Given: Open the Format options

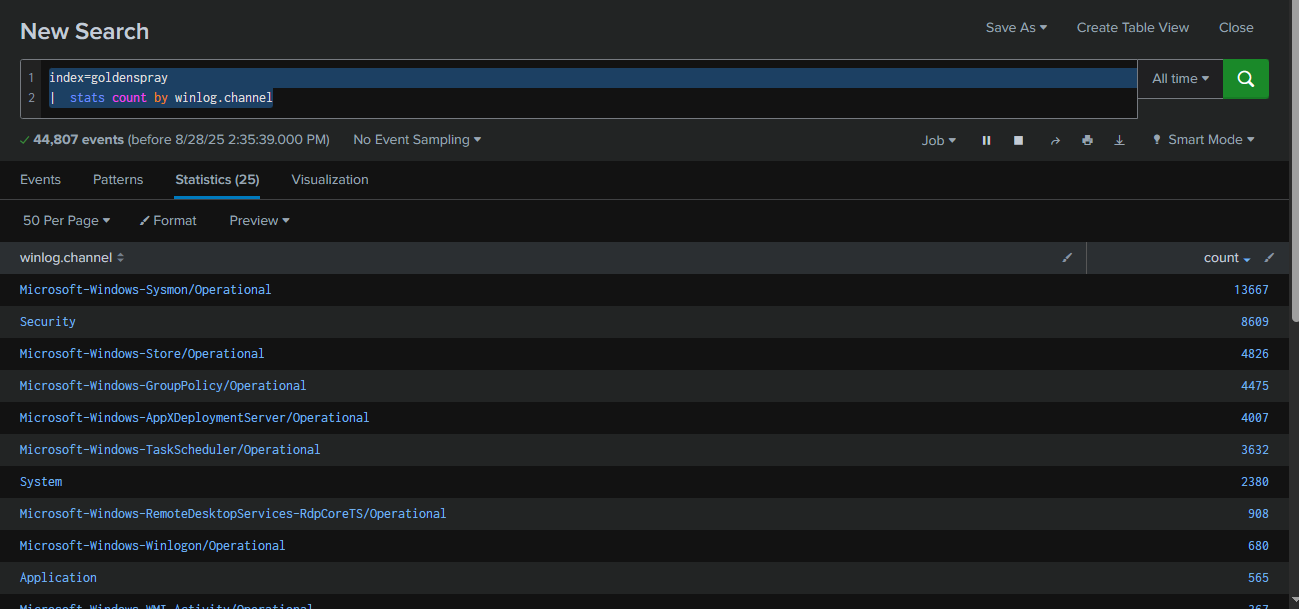Looking at the screenshot, I should point(168,221).
